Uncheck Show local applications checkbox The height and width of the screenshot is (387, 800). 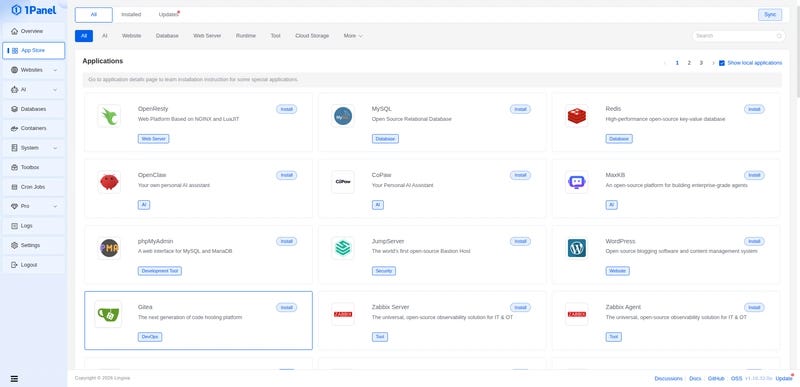(721, 63)
